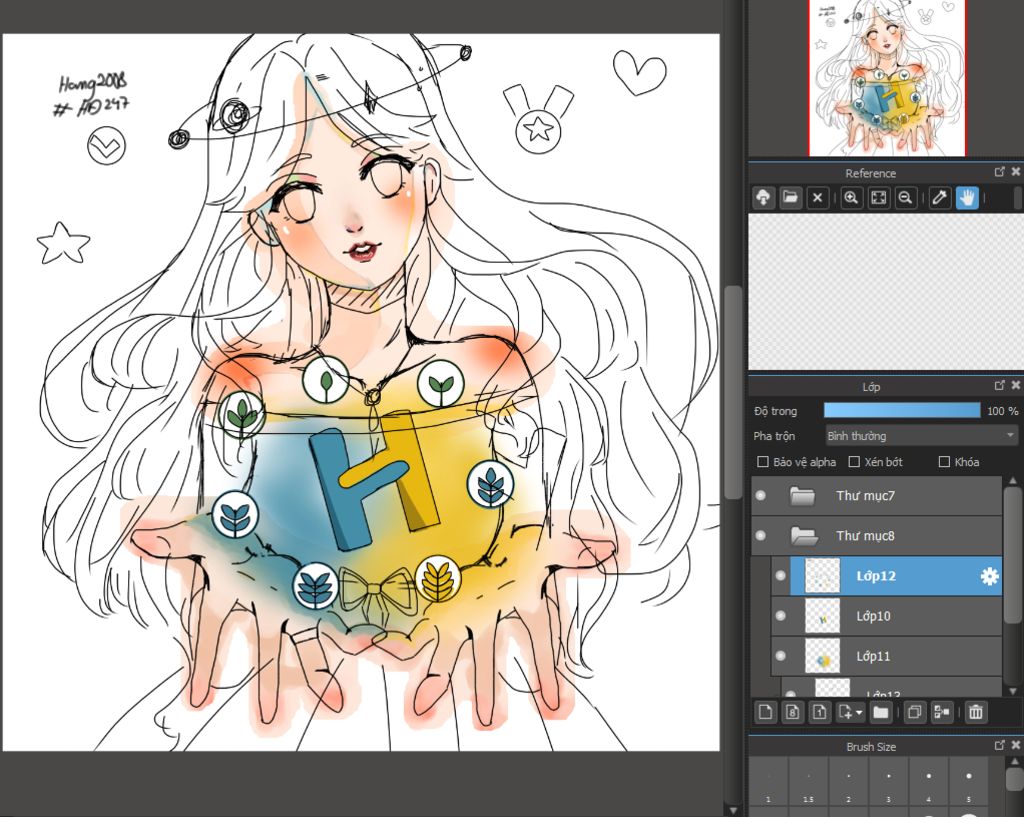Select the Thư mục8 folder name
Screen dimensions: 1024x817
(865, 536)
